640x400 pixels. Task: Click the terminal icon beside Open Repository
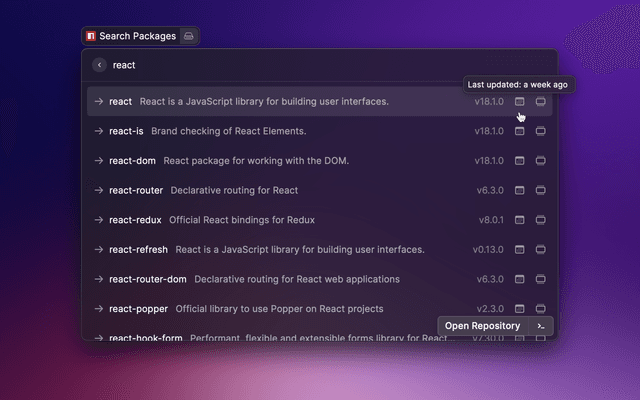coord(540,326)
